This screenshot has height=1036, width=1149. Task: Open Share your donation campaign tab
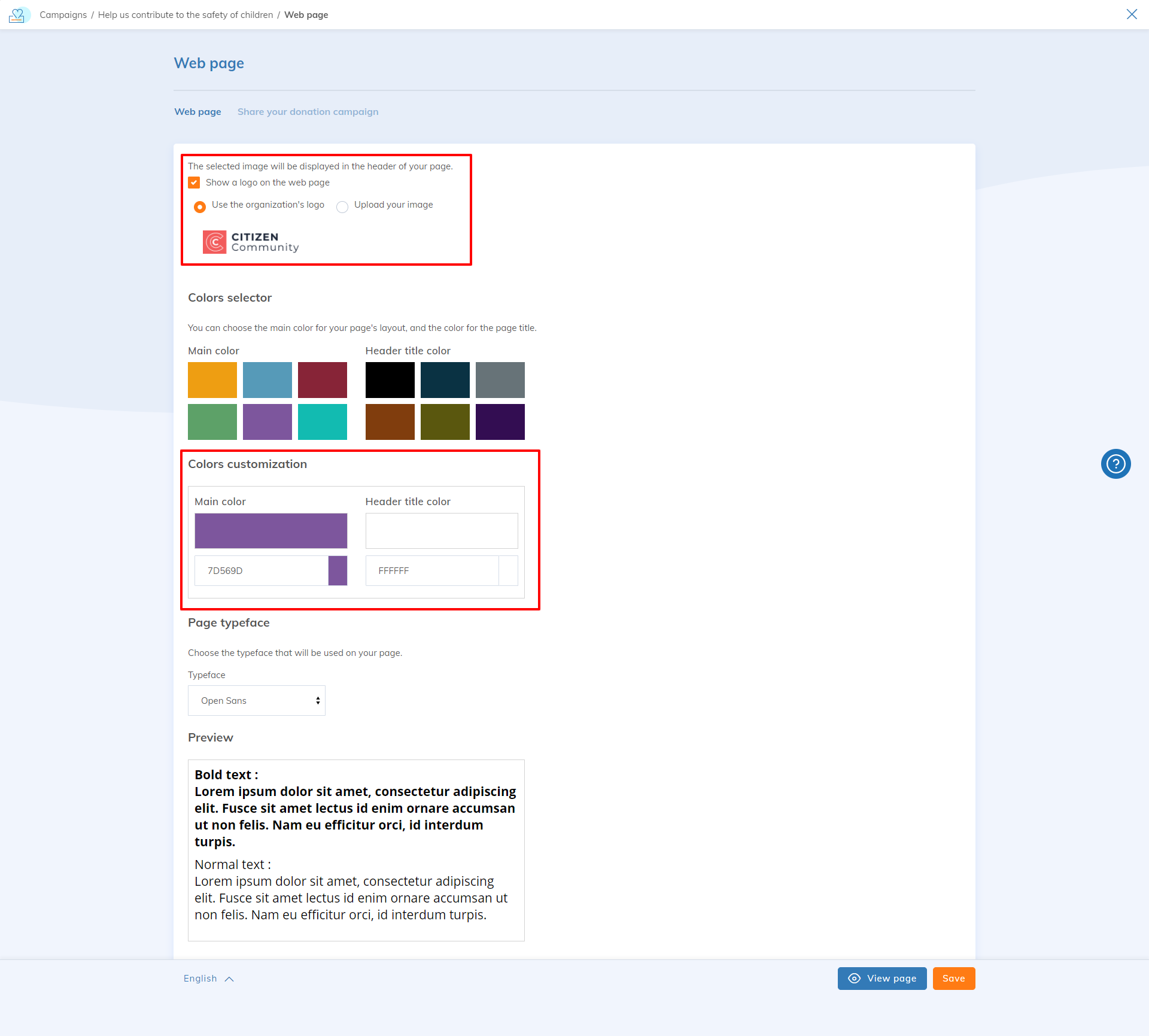pos(308,112)
